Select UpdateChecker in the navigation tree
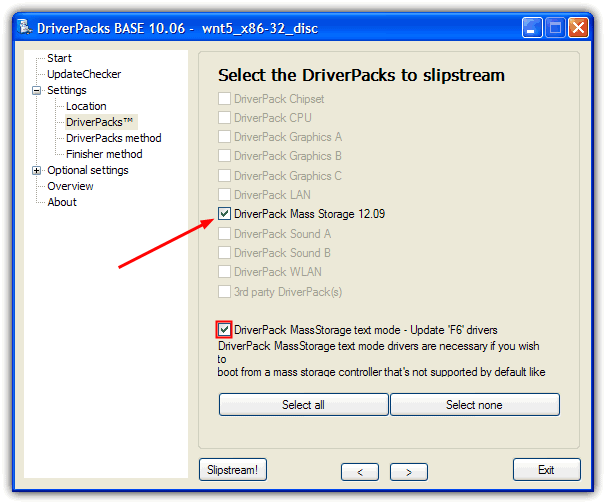The image size is (606, 503). coord(84,74)
